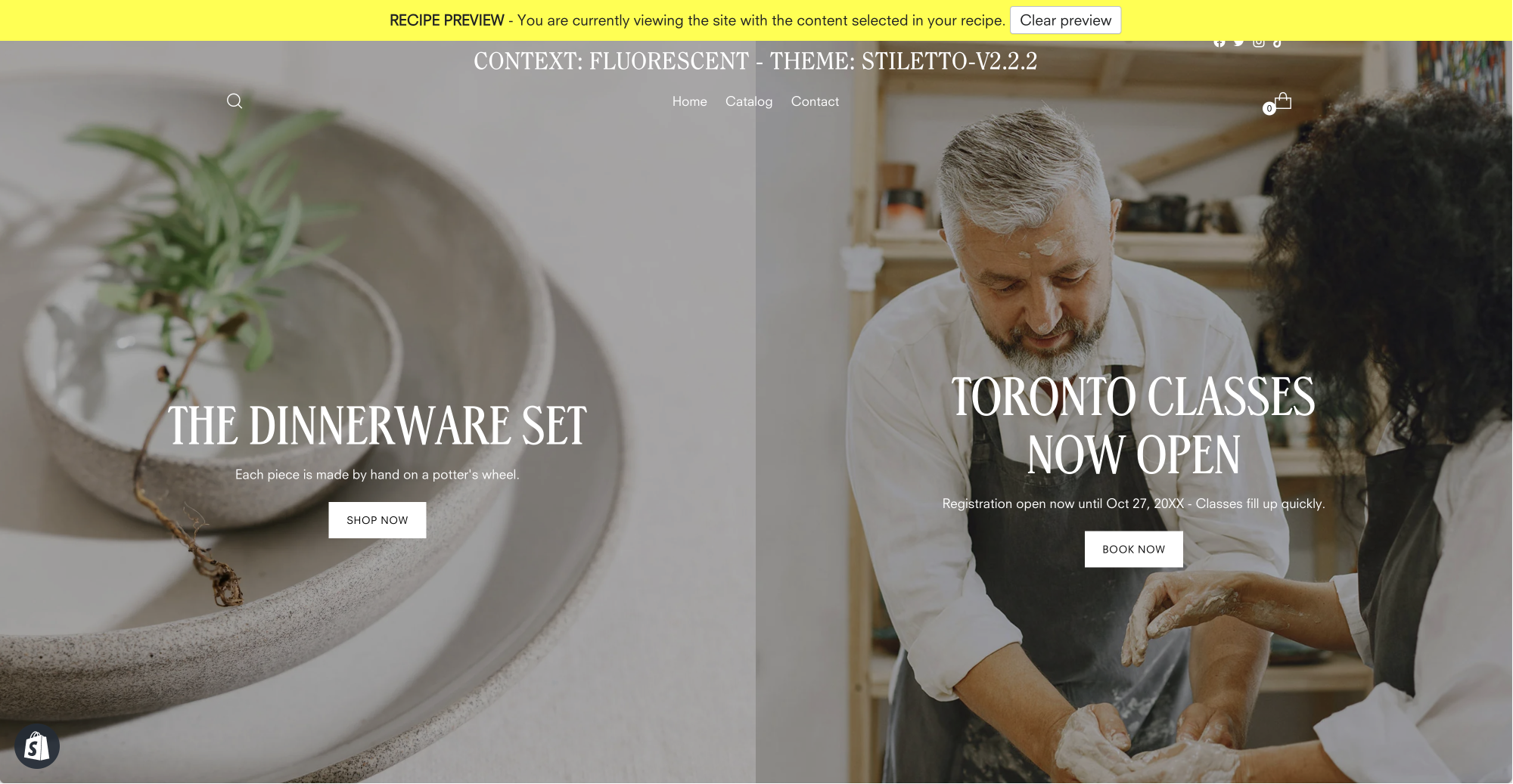Open the TikTok social icon
The width and height of the screenshot is (1513, 784).
tap(1278, 43)
